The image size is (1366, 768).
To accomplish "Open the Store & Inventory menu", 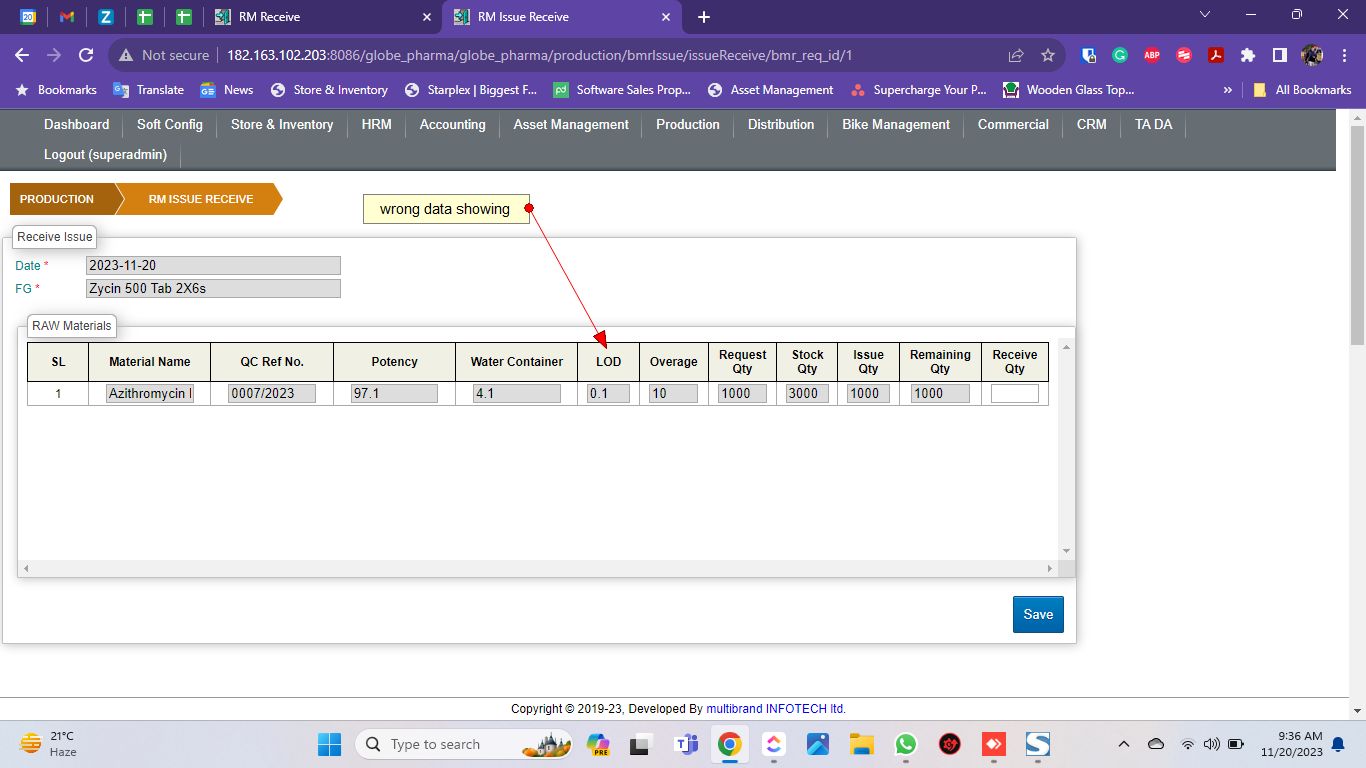I will pos(282,125).
